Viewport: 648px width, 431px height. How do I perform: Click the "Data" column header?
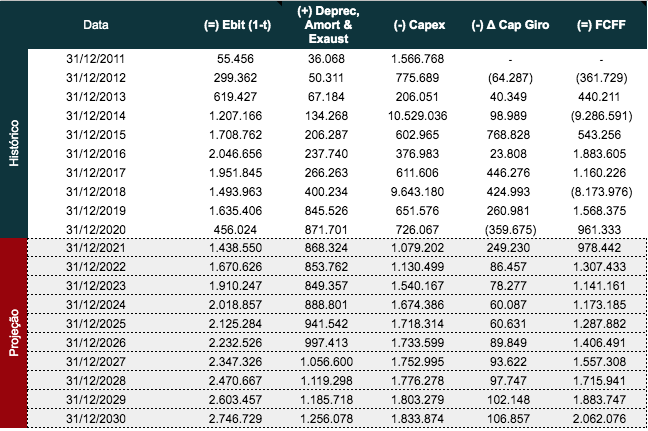pos(96,23)
